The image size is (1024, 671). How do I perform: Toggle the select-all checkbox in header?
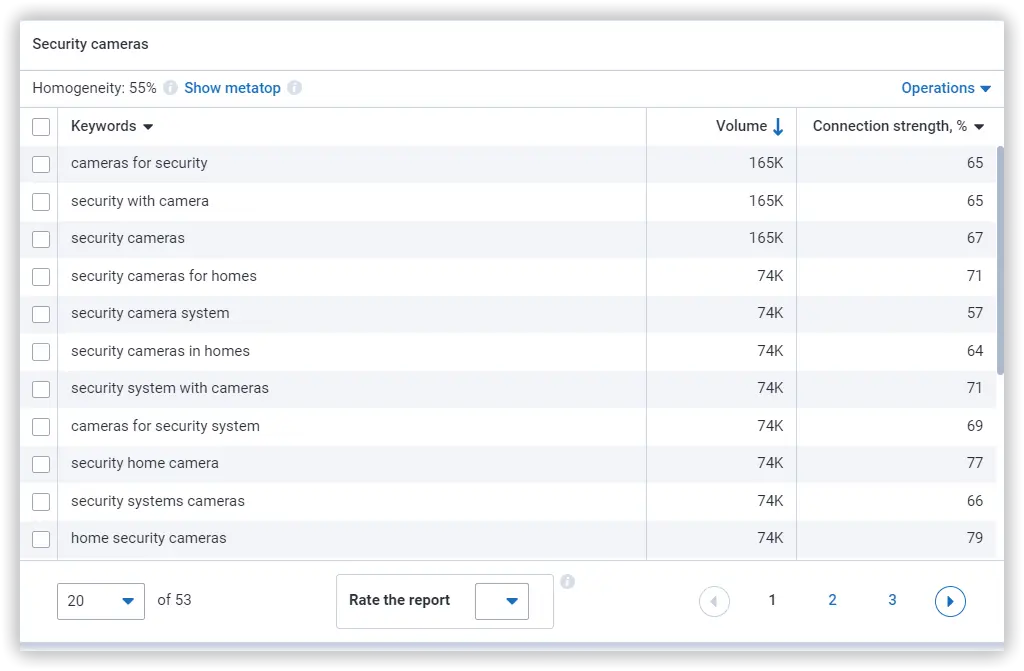[41, 127]
